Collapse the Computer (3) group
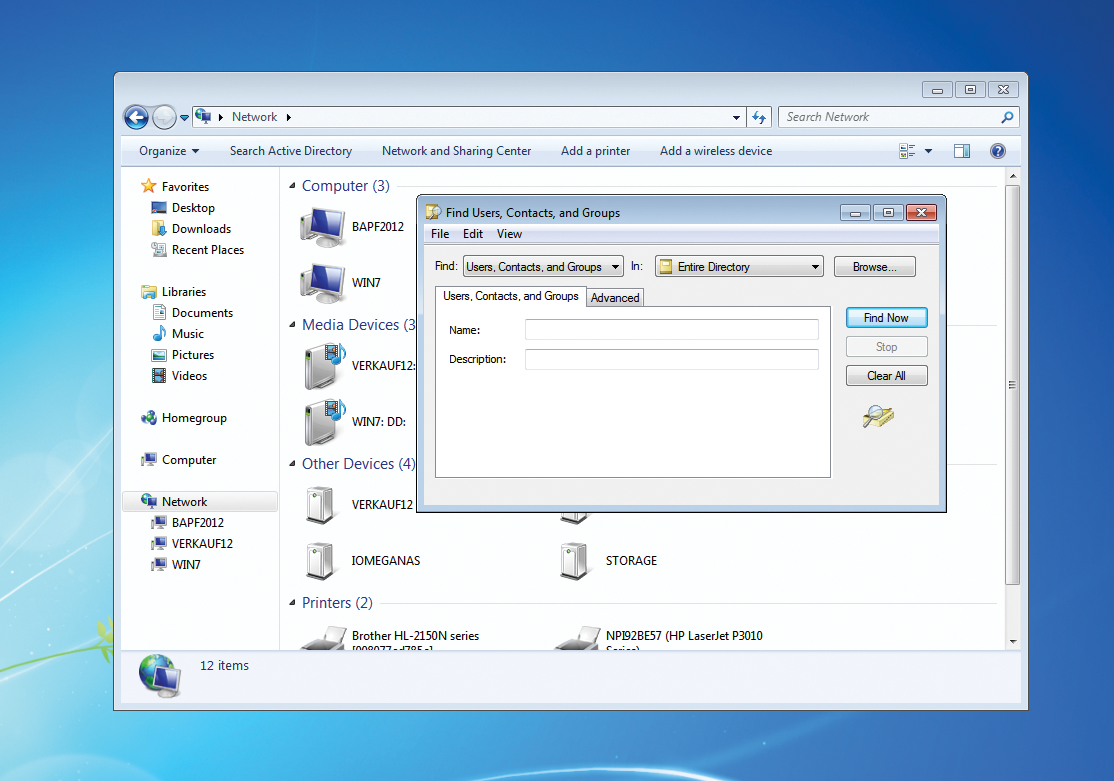 tap(292, 186)
